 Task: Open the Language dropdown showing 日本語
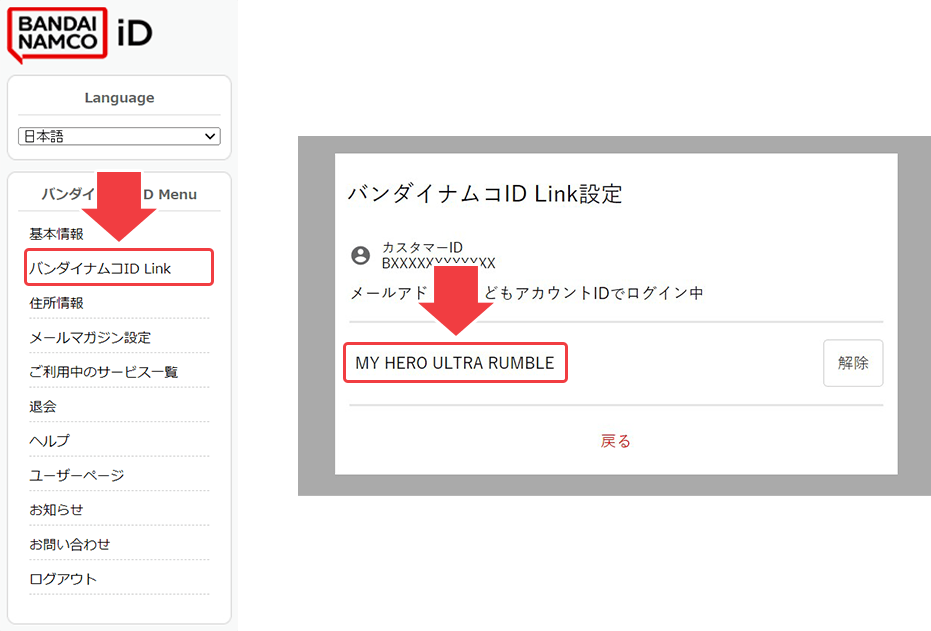coord(119,136)
